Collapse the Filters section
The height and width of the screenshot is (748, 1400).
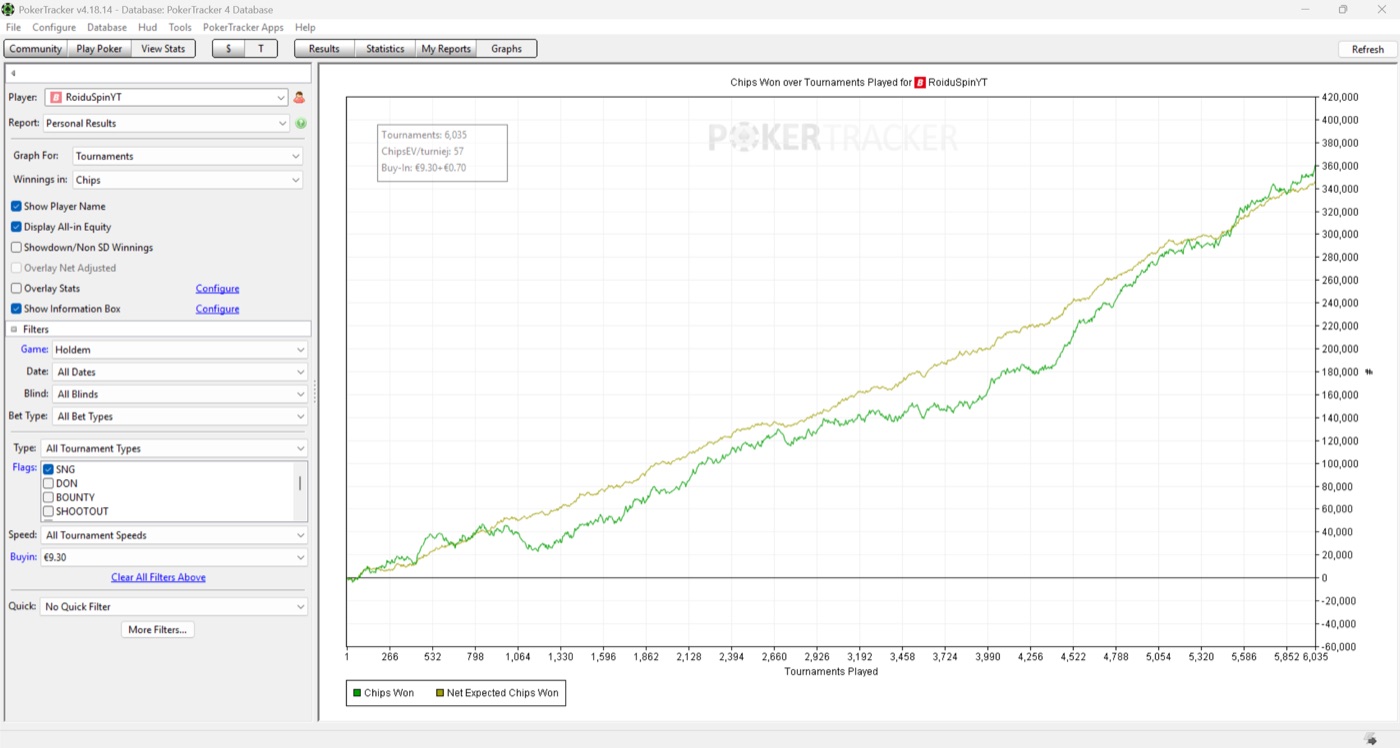coord(14,329)
